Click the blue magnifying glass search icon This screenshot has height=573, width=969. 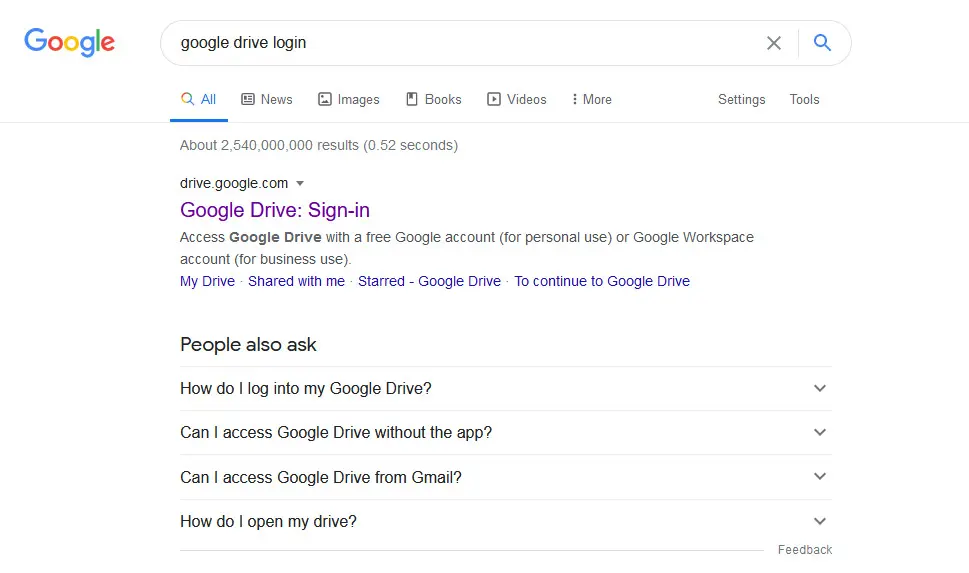pos(822,43)
